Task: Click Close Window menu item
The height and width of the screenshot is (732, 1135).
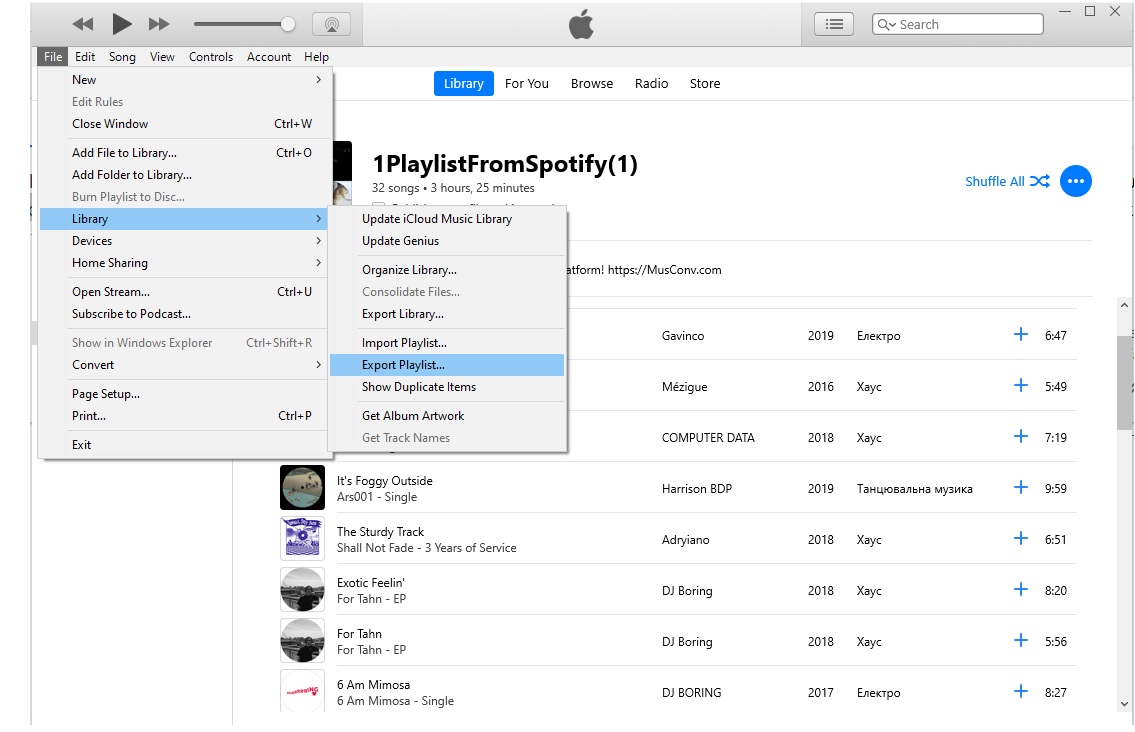Action: [x=185, y=124]
